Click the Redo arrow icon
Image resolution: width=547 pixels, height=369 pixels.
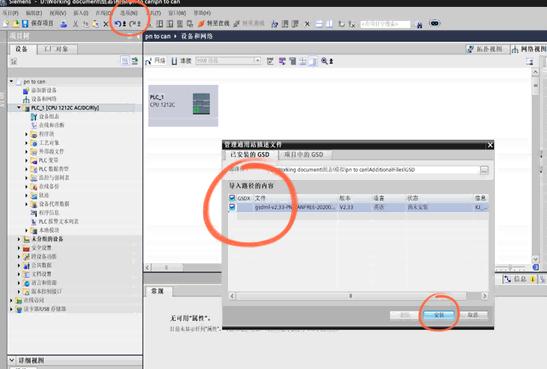click(133, 24)
